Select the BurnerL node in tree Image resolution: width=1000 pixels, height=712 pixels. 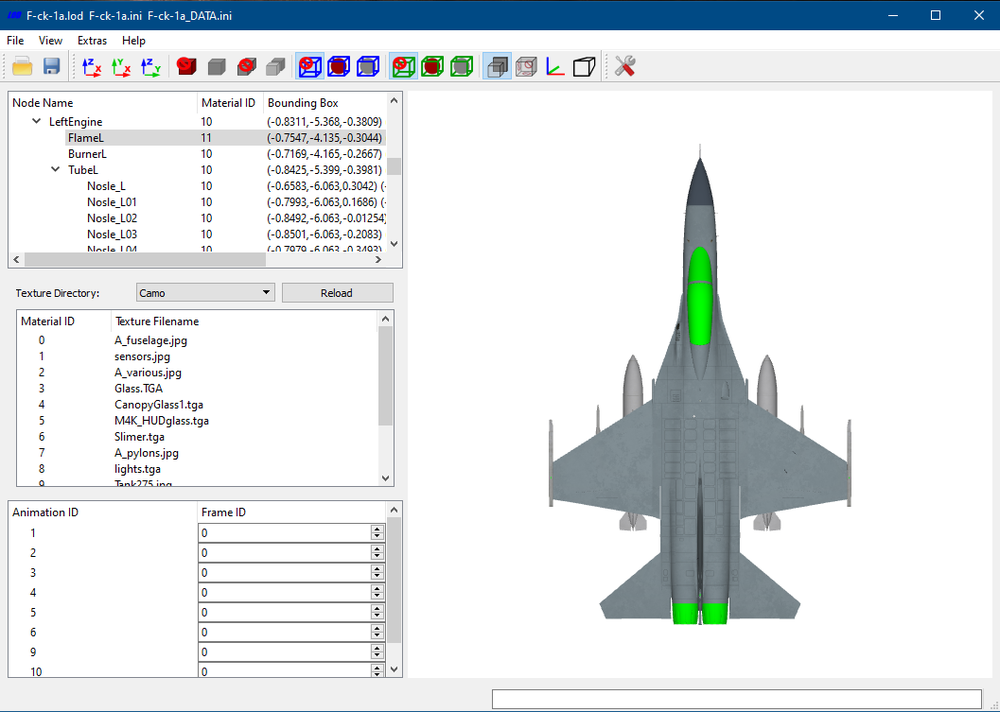(x=87, y=154)
